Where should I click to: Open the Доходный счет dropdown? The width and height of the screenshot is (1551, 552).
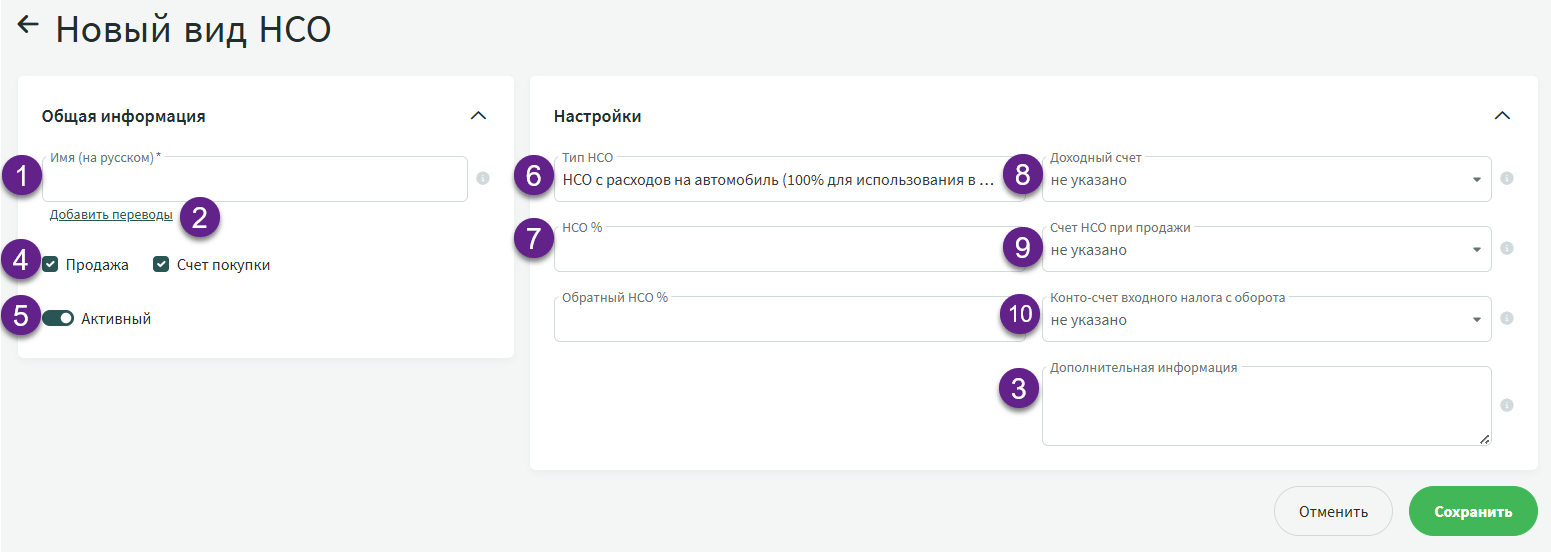[x=1266, y=180]
